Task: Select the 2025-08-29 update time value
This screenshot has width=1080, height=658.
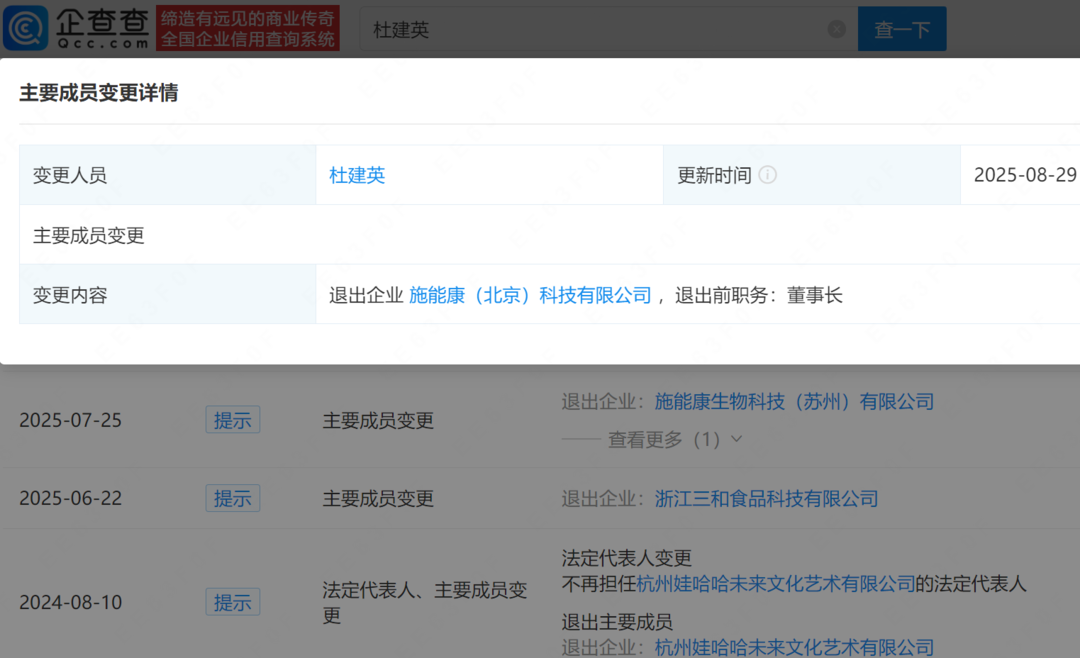Action: (1025, 175)
